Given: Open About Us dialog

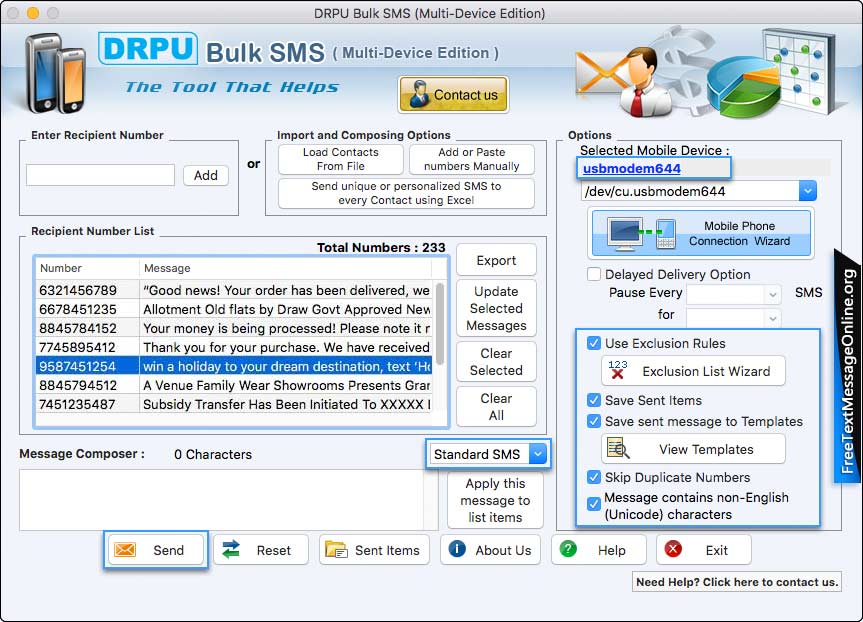Looking at the screenshot, I should pos(490,549).
